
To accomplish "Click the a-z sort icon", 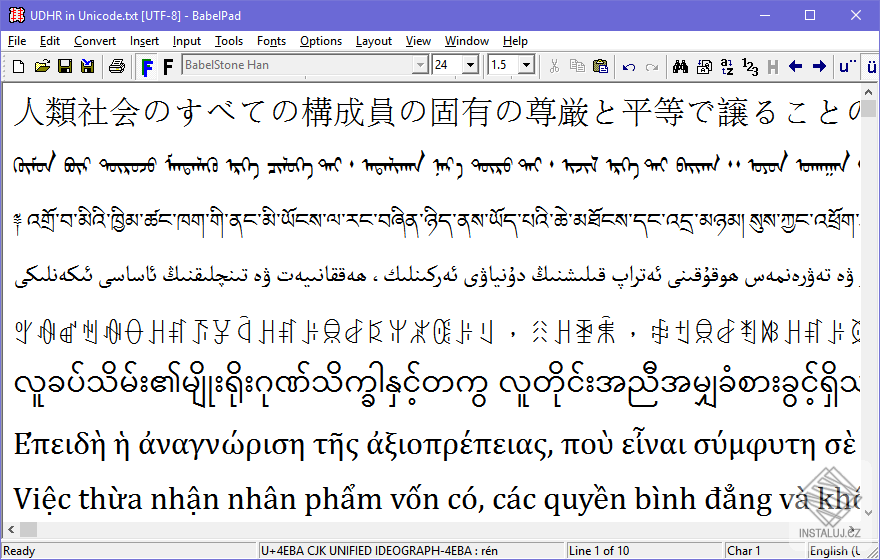I will (727, 66).
